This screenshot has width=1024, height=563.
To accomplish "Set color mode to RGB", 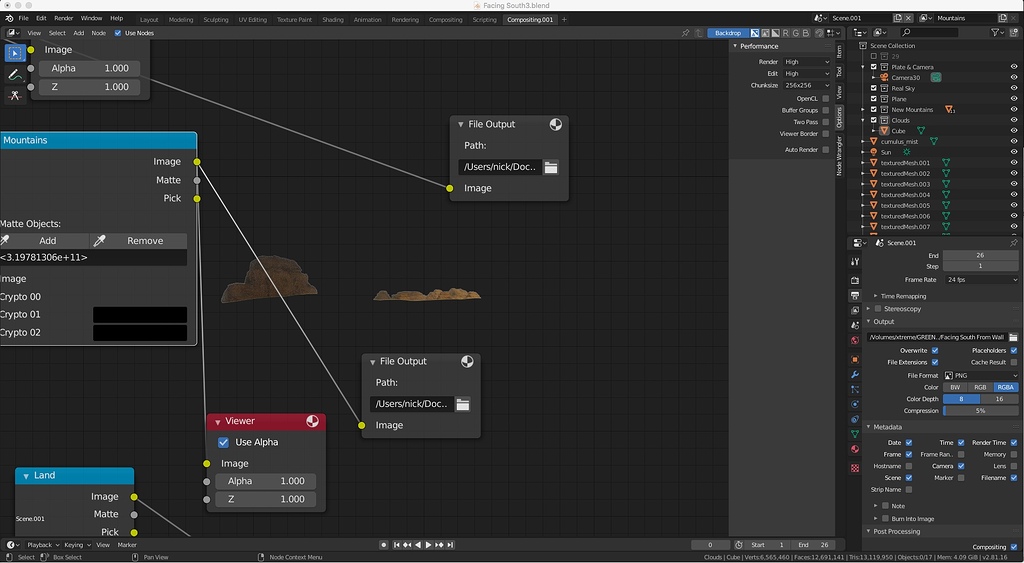I will pos(980,387).
